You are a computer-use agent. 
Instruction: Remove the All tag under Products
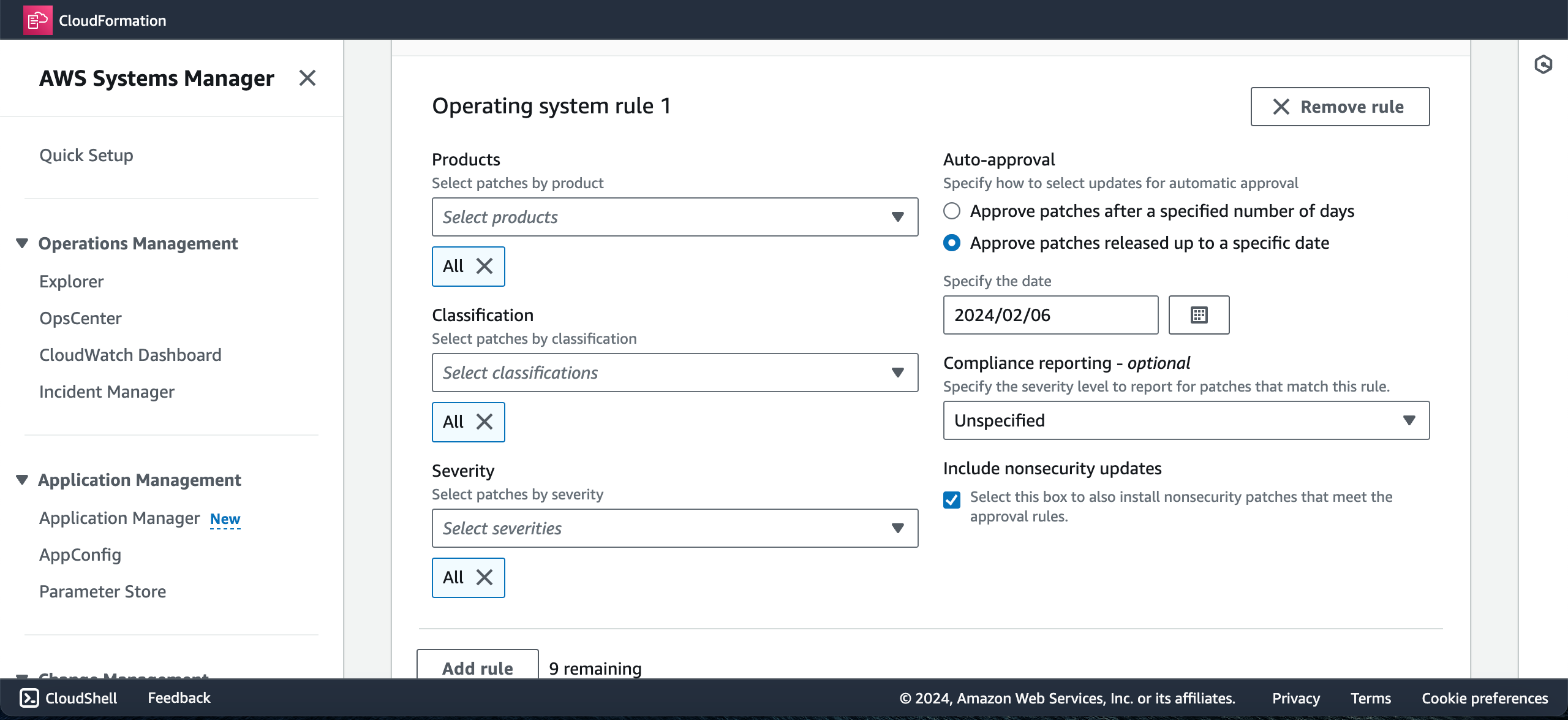pos(484,266)
